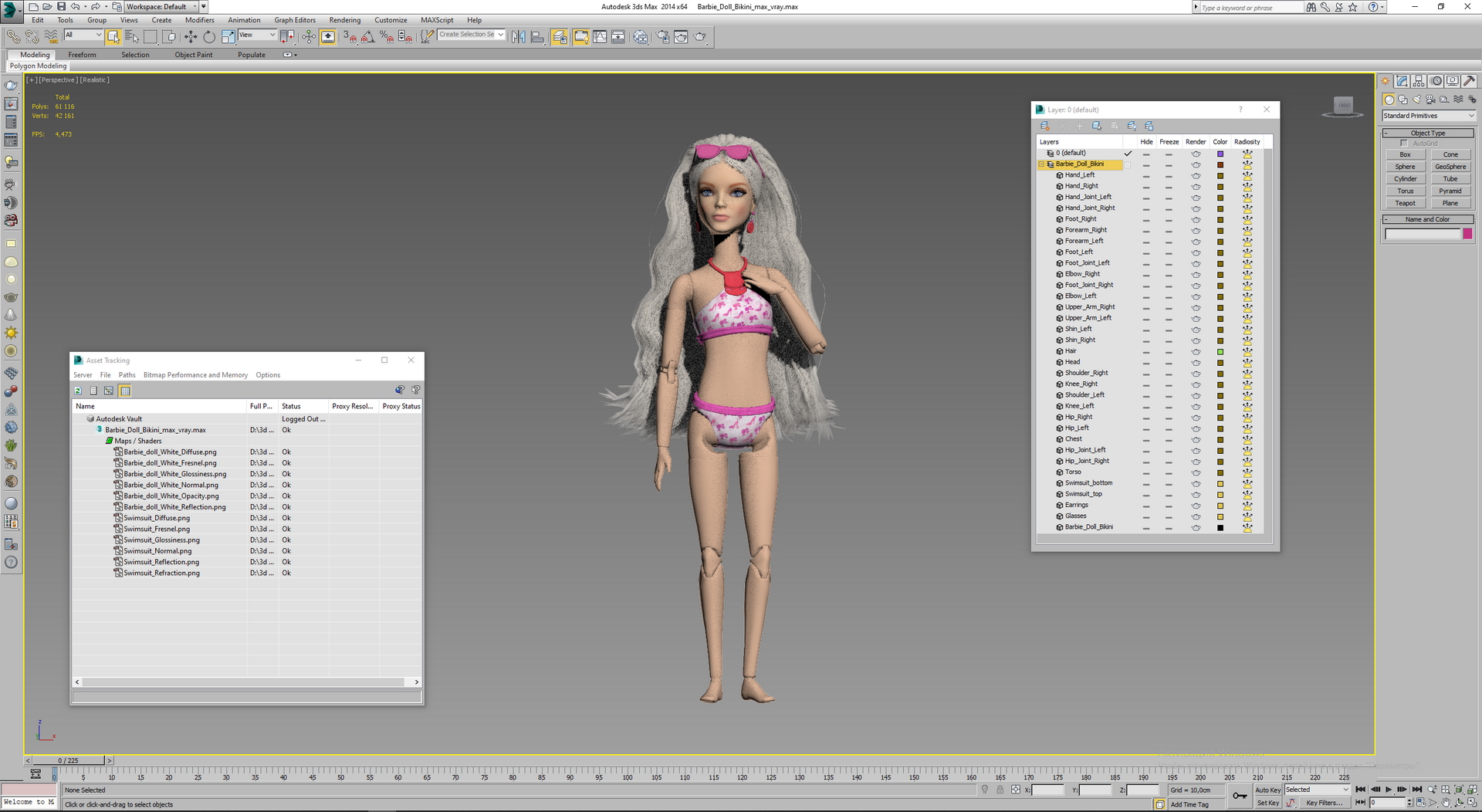Click the green color swatch of Hair row
The height and width of the screenshot is (812, 1482).
[x=1220, y=352]
